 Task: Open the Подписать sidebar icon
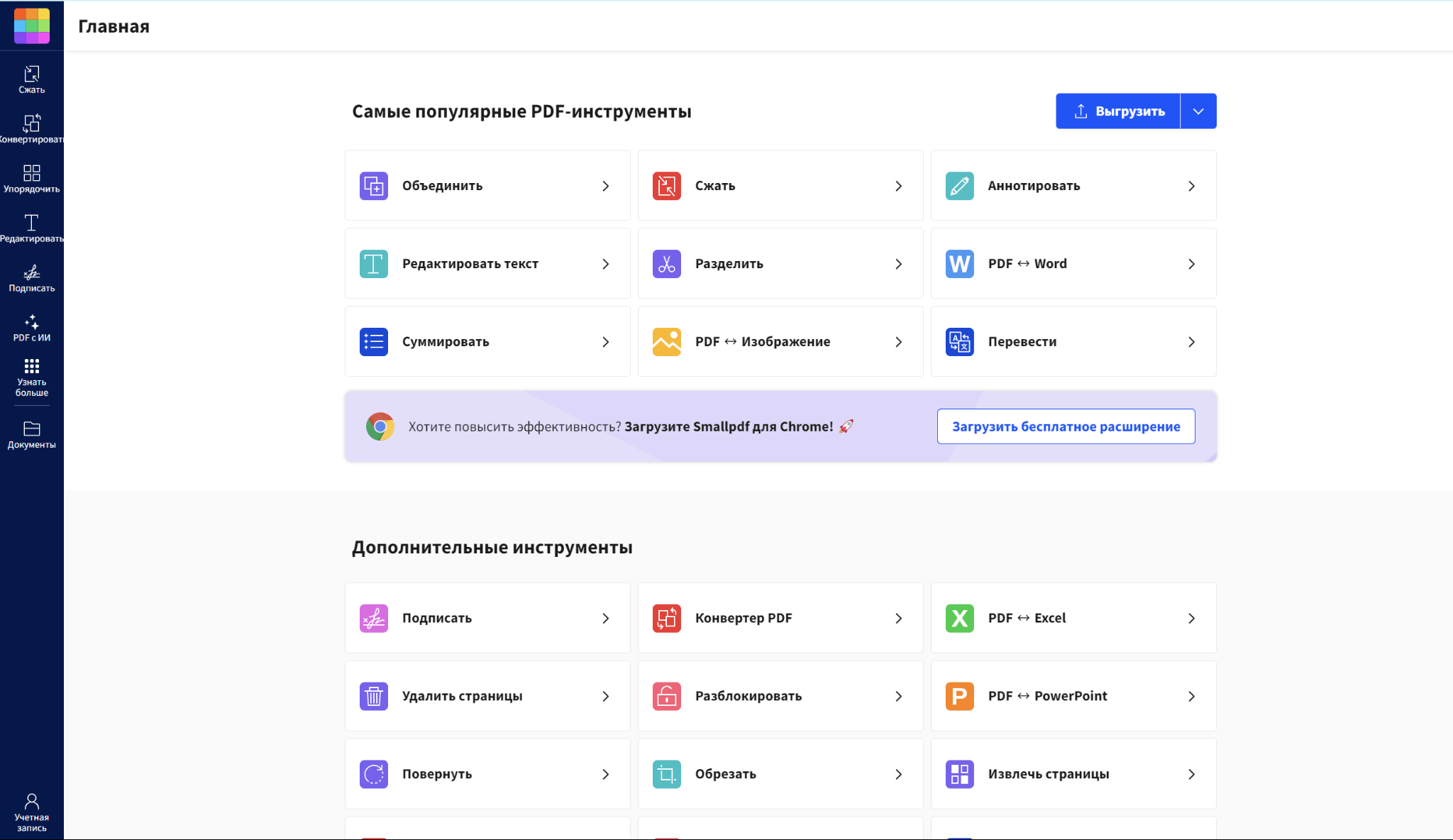32,278
